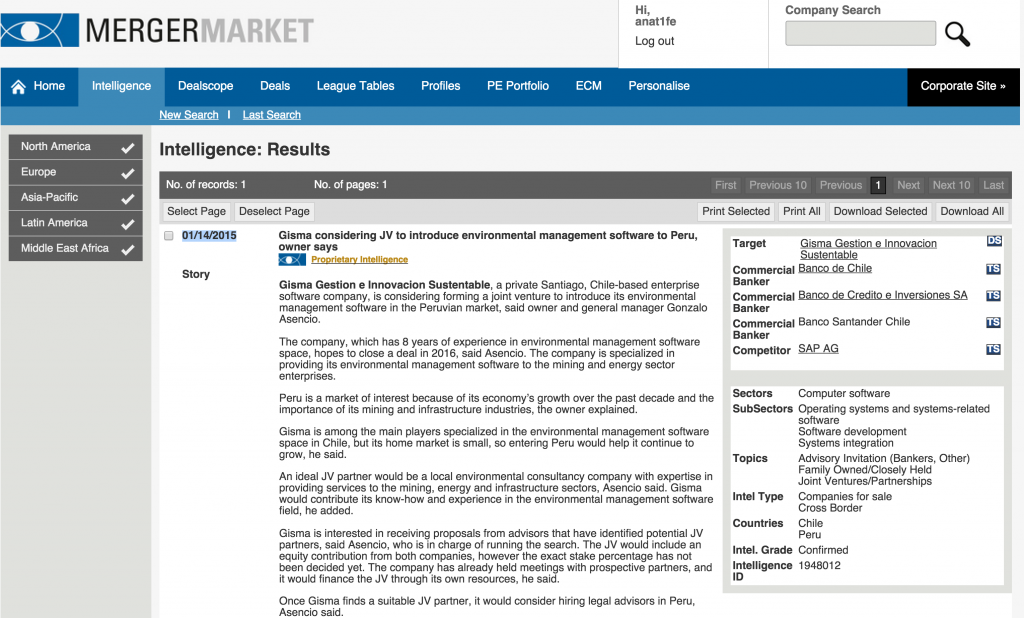The height and width of the screenshot is (618, 1024).
Task: Click the Print Selected button
Action: coord(736,212)
